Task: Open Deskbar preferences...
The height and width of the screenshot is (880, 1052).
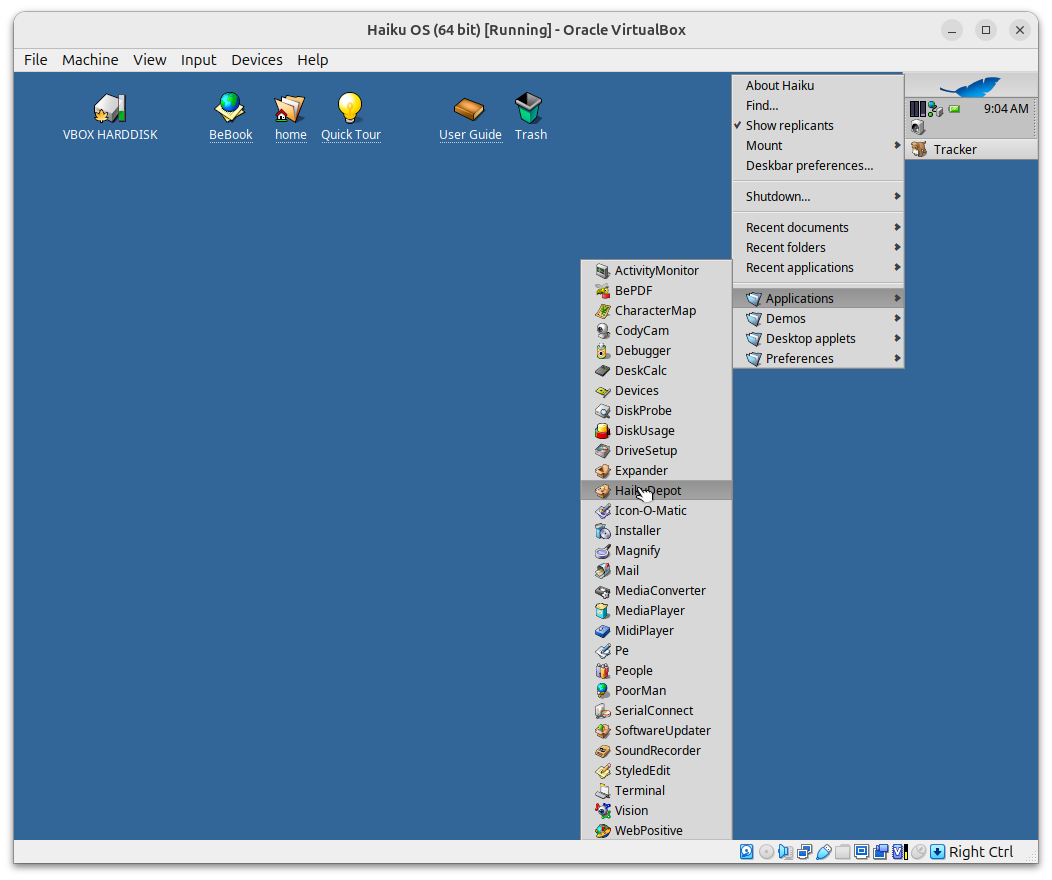Action: 818,166
